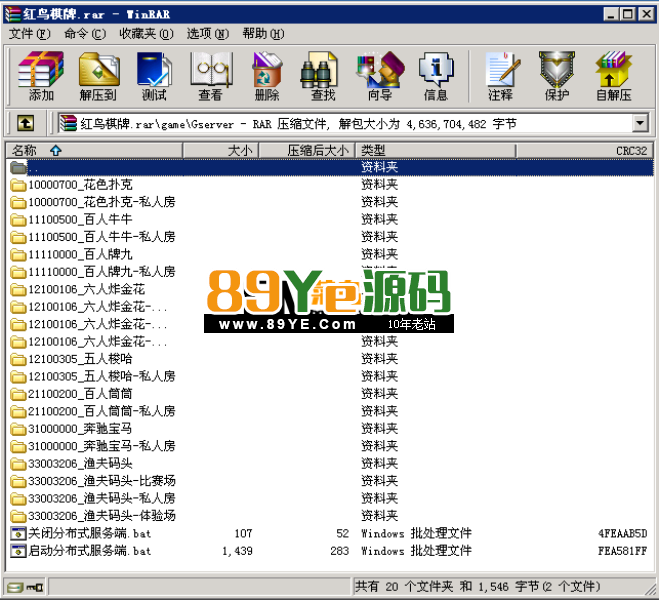Open the Commands (命令) menu

[85, 34]
